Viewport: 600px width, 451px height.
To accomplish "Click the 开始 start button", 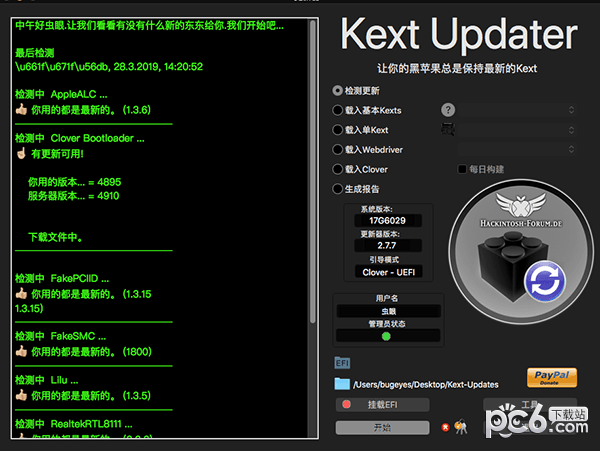I will (x=383, y=428).
